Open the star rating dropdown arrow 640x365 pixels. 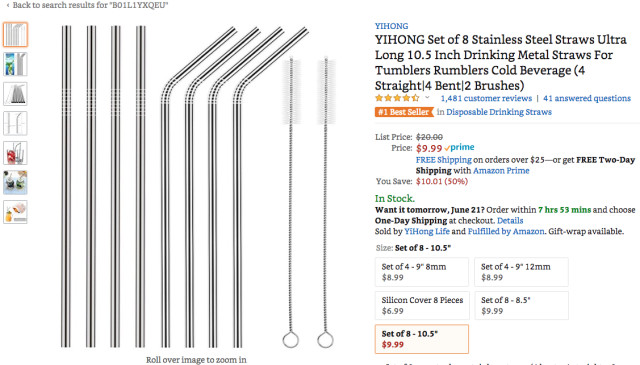[427, 98]
